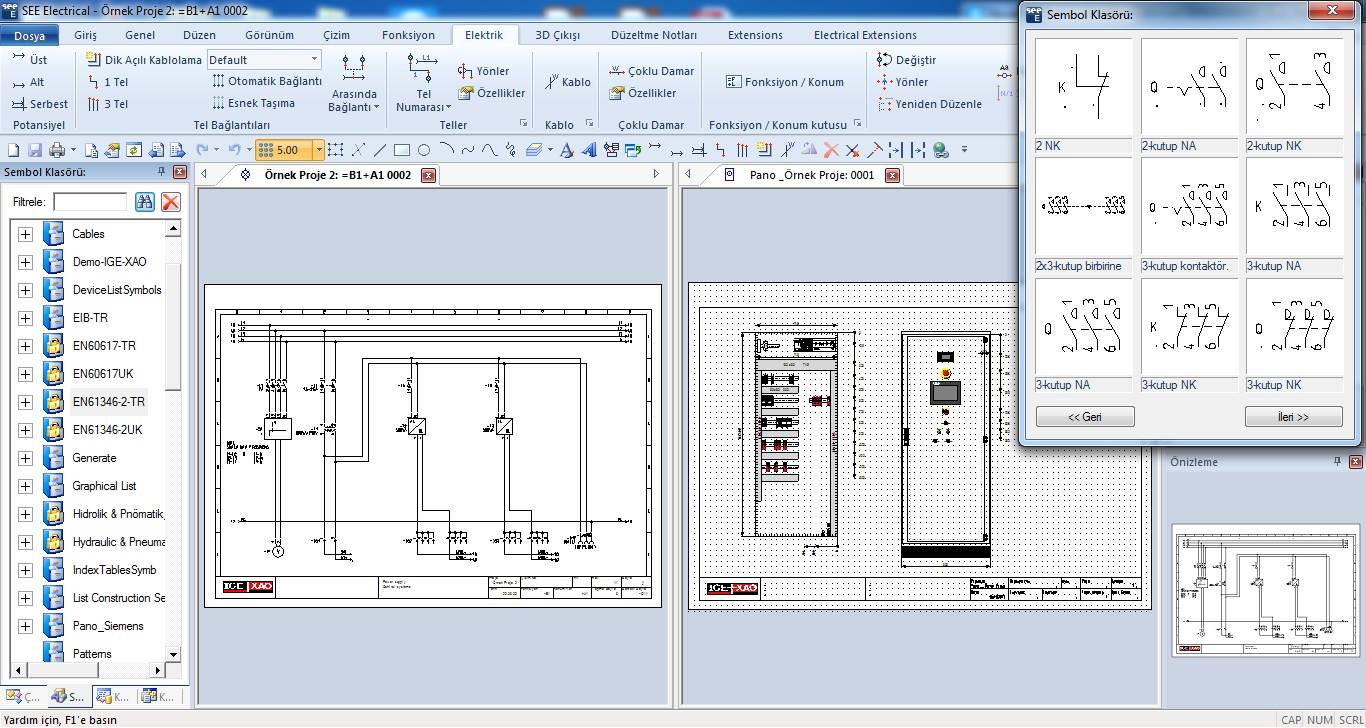Open Özellikler in the Teller group

tap(492, 93)
